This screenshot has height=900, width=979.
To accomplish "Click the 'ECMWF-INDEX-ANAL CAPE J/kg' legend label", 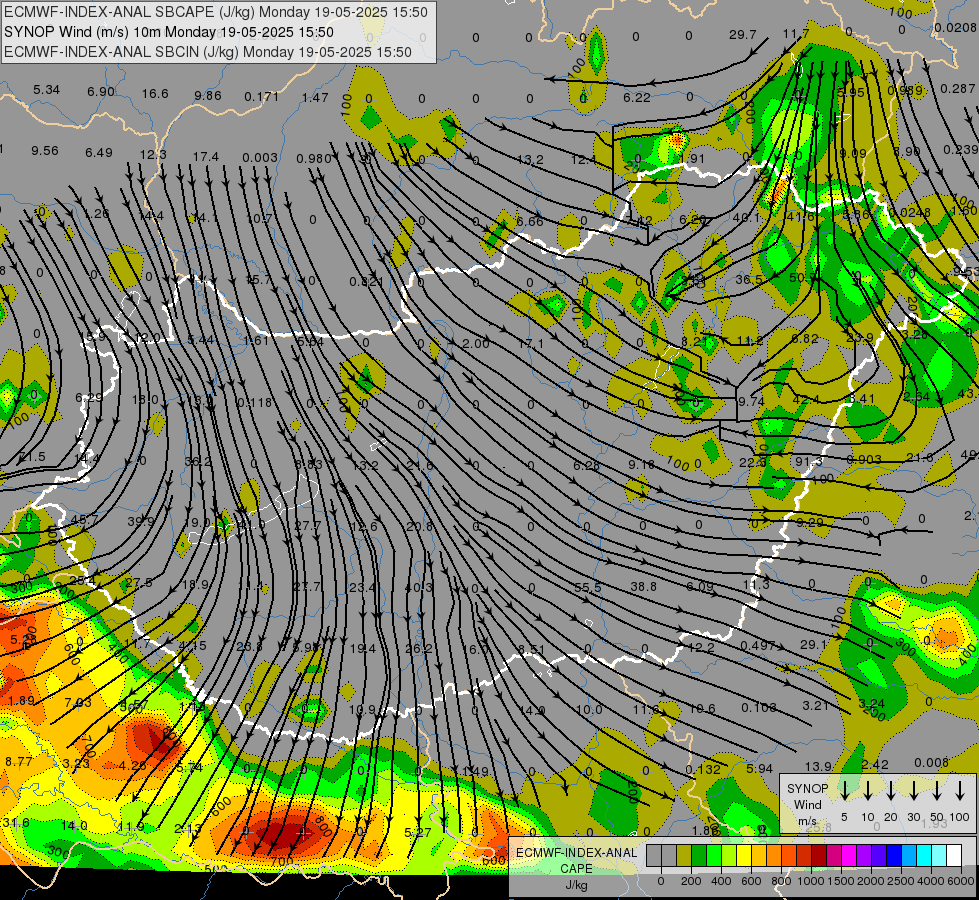I will pyautogui.click(x=576, y=869).
